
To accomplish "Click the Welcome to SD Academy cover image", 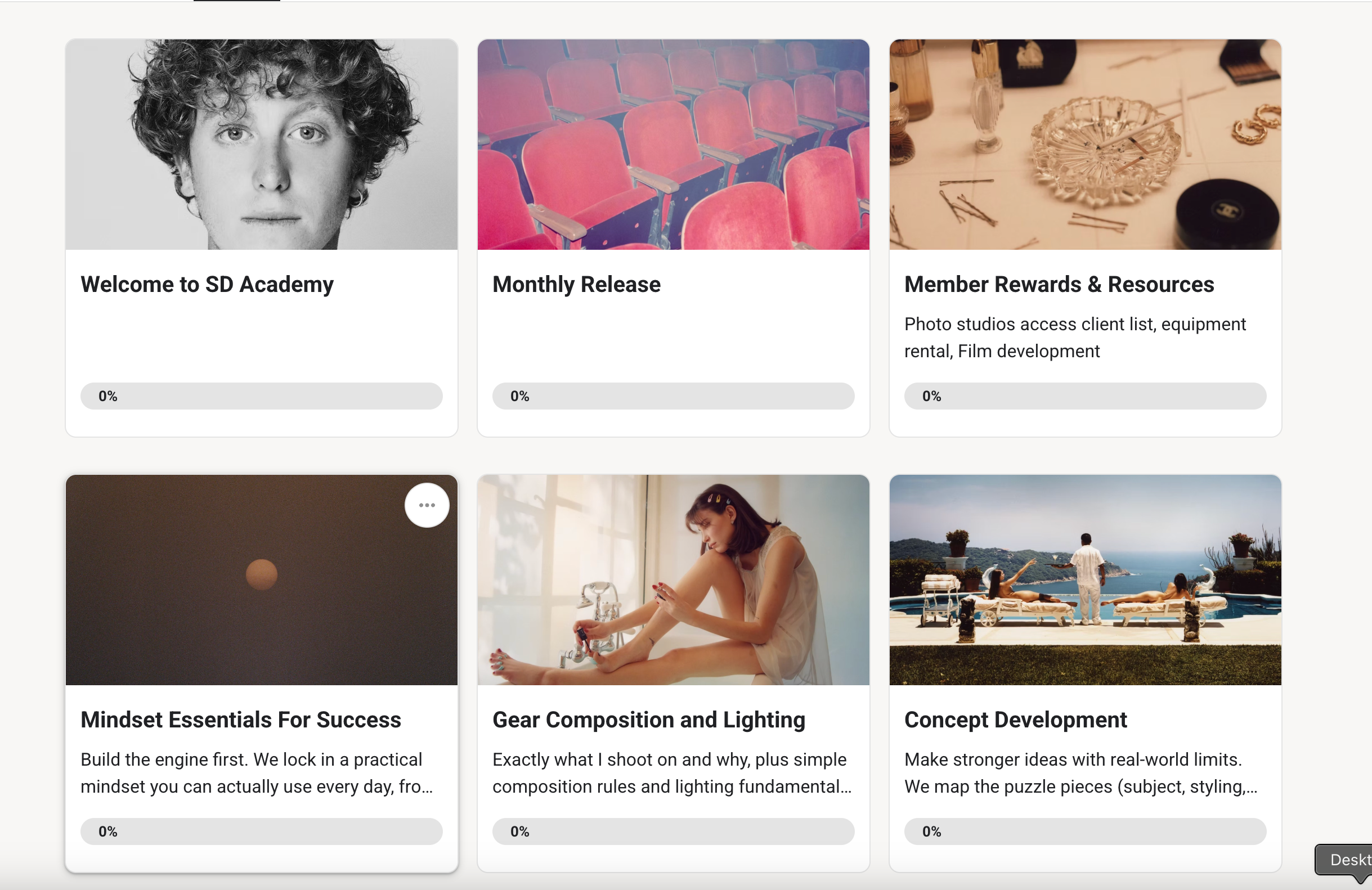I will tap(261, 144).
